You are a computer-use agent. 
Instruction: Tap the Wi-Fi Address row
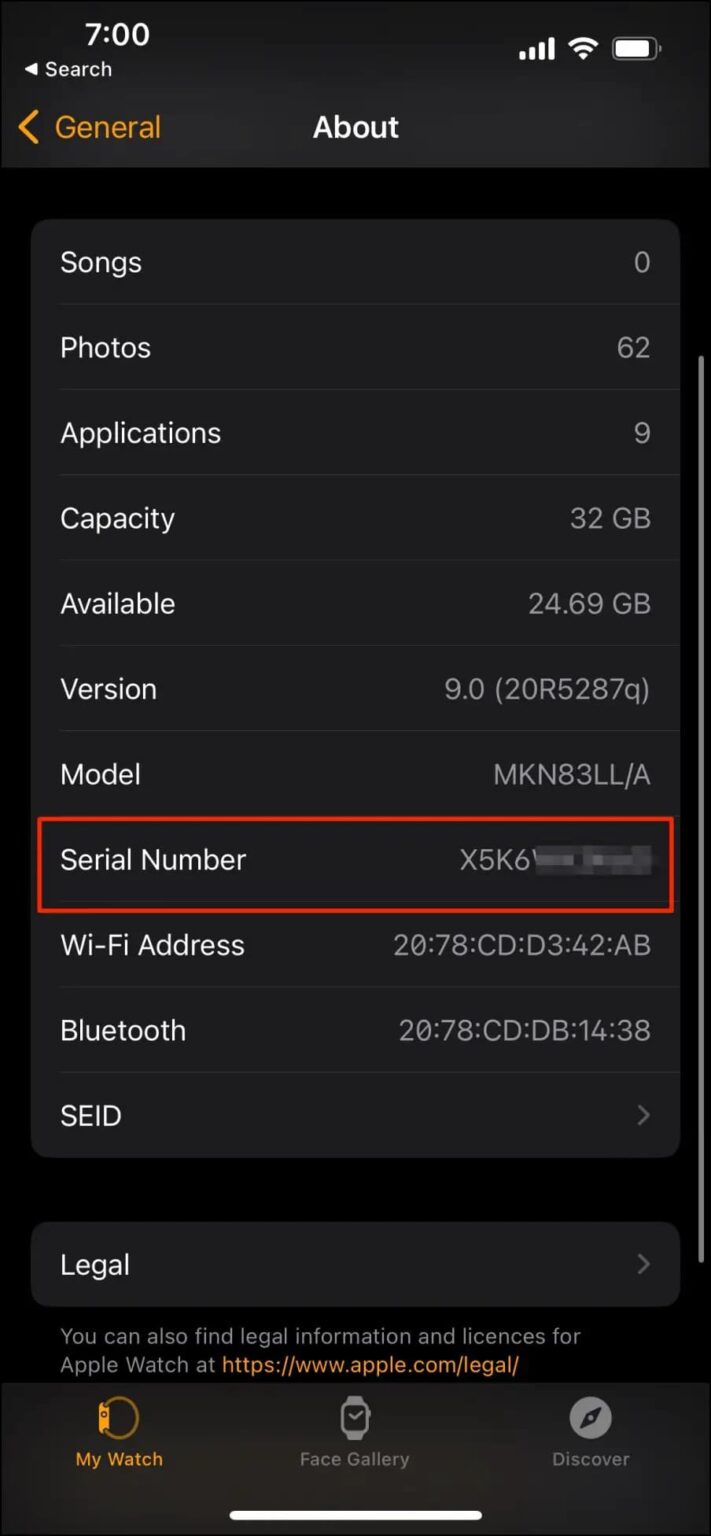click(355, 945)
